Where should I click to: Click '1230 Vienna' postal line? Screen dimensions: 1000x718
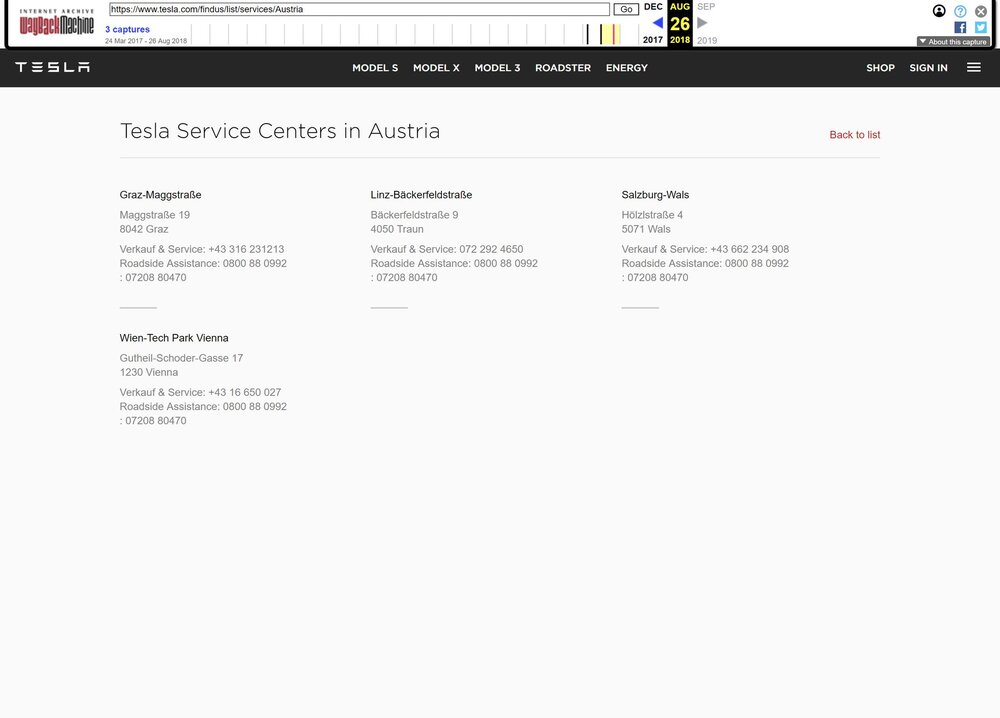149,372
